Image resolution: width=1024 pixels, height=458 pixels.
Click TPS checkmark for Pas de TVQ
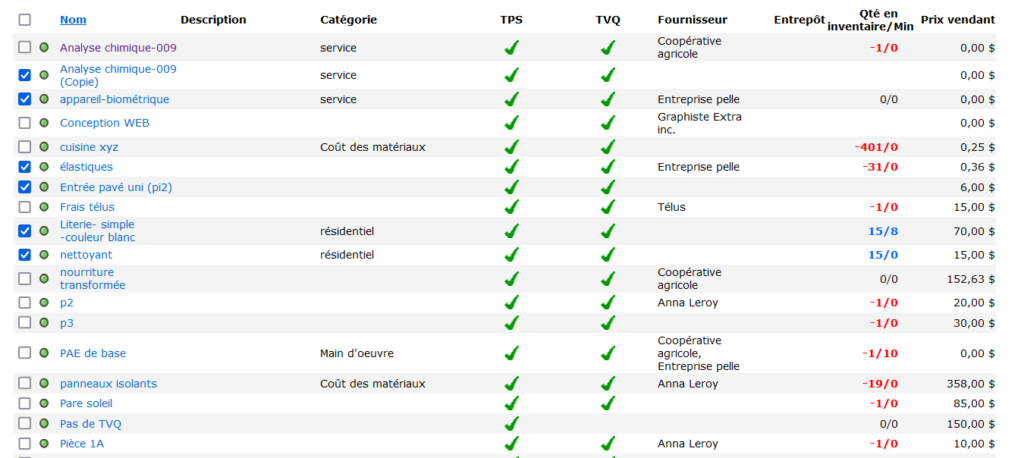tap(511, 424)
